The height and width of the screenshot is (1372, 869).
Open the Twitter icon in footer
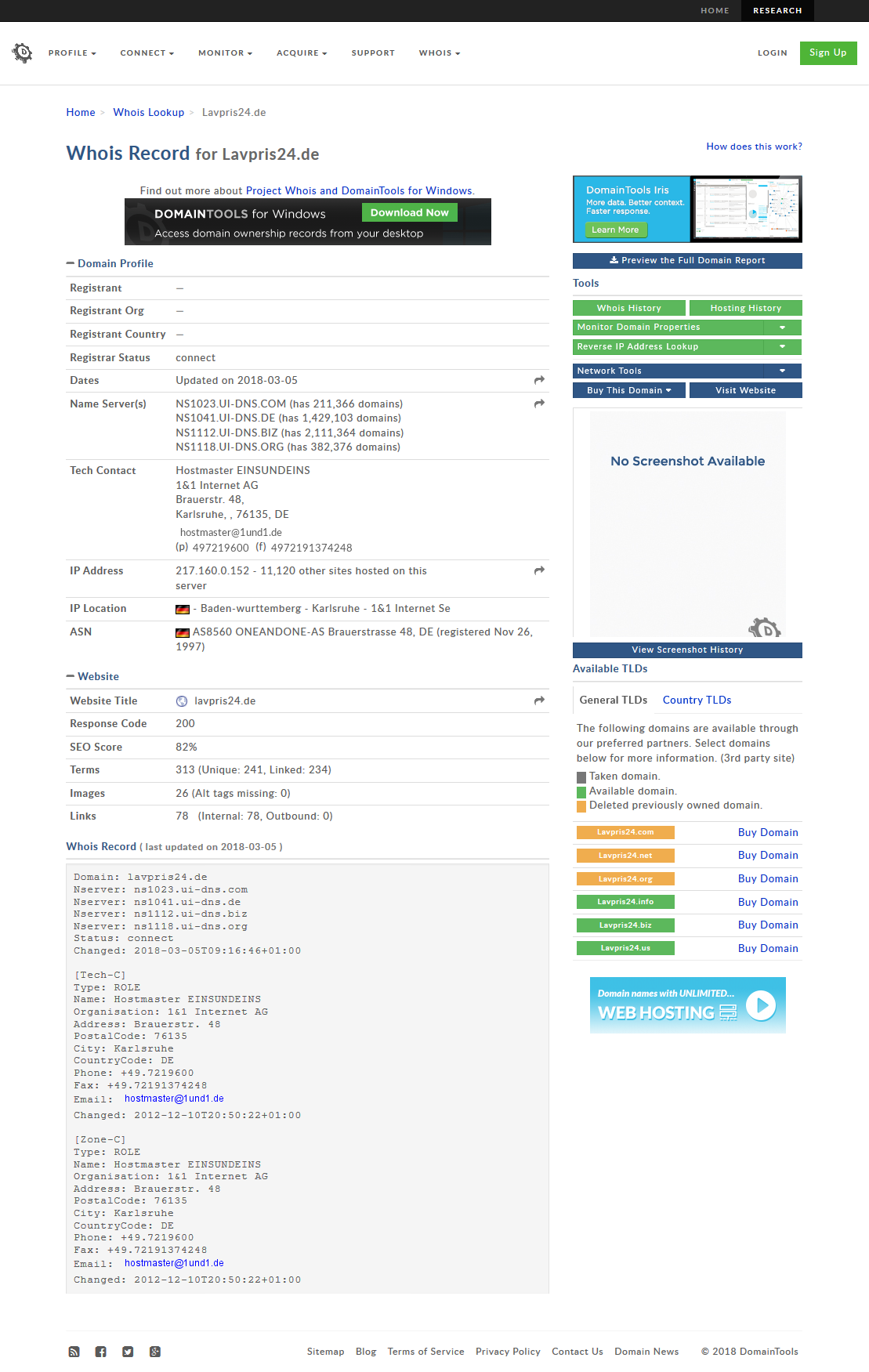(128, 1352)
